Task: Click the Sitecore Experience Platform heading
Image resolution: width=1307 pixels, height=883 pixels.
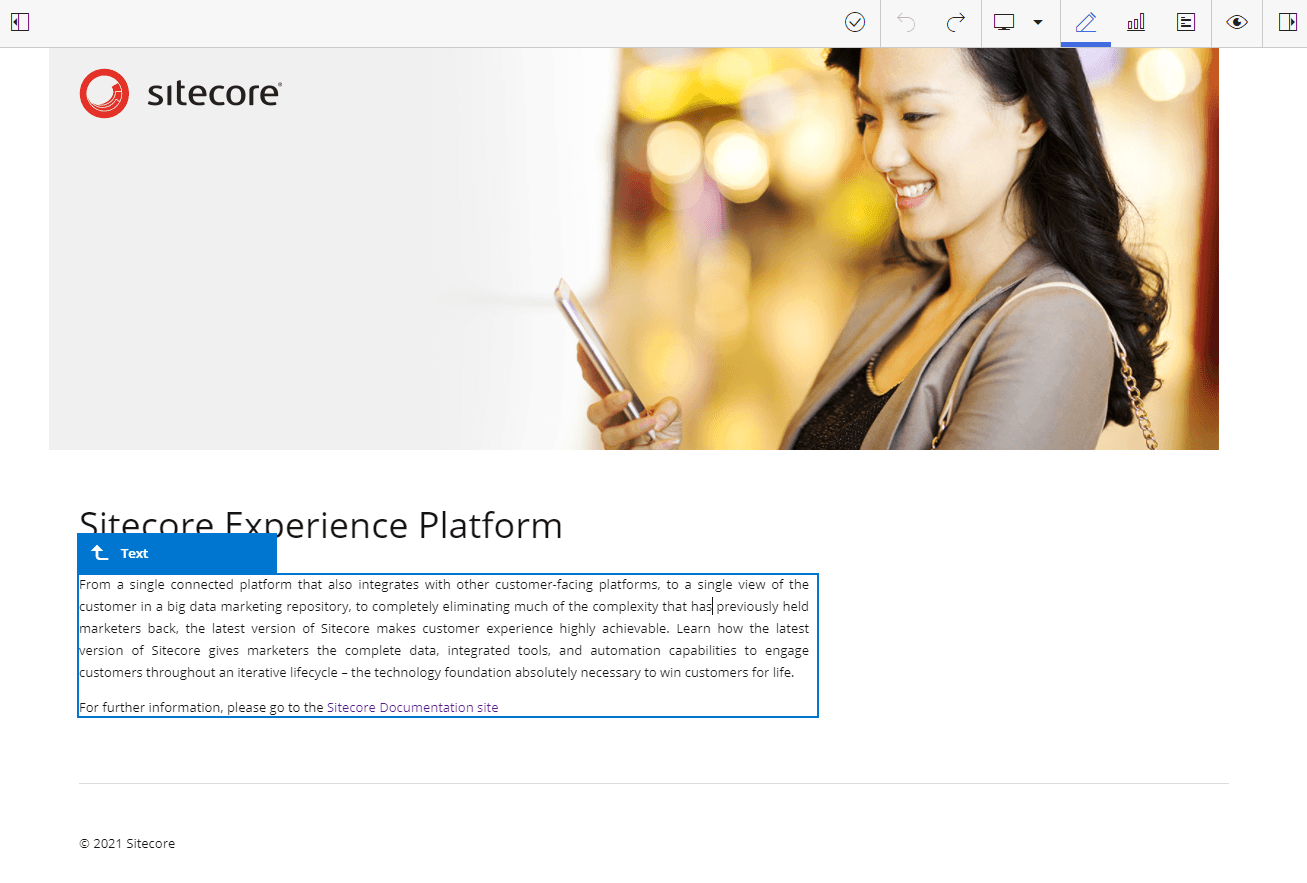Action: 321,524
